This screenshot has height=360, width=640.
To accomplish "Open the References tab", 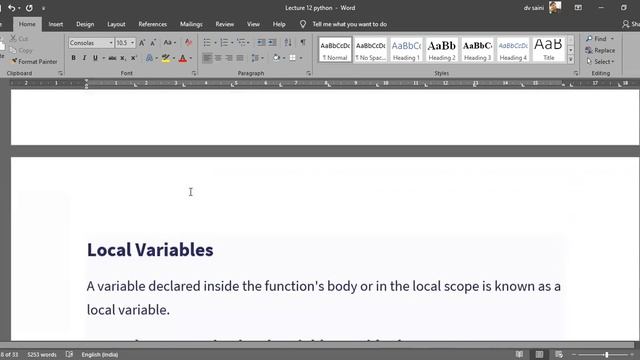I will (x=152, y=24).
